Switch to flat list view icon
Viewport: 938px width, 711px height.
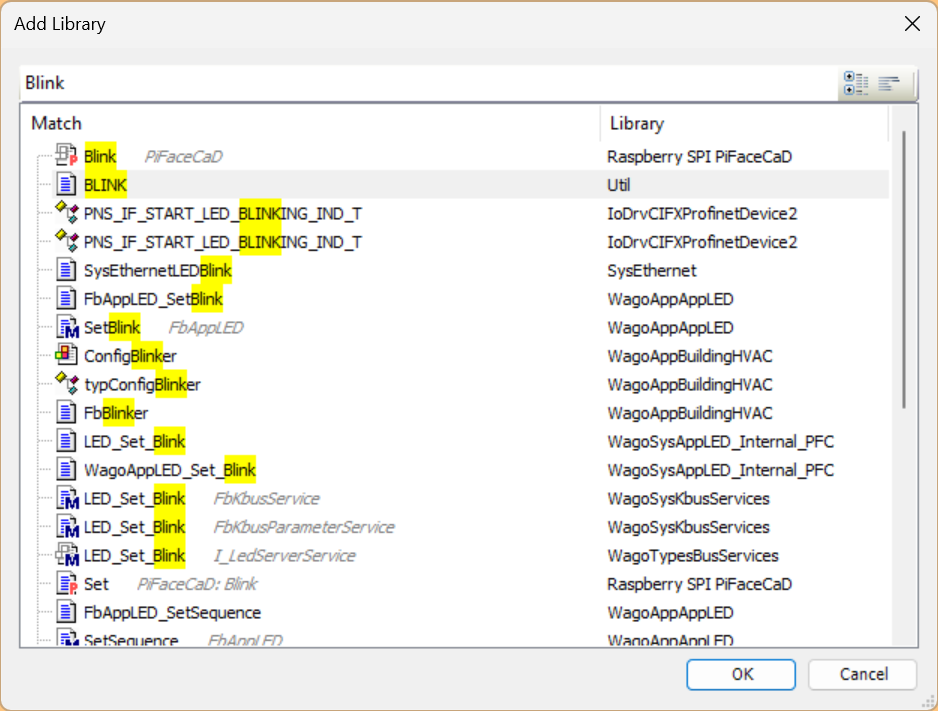pos(889,83)
